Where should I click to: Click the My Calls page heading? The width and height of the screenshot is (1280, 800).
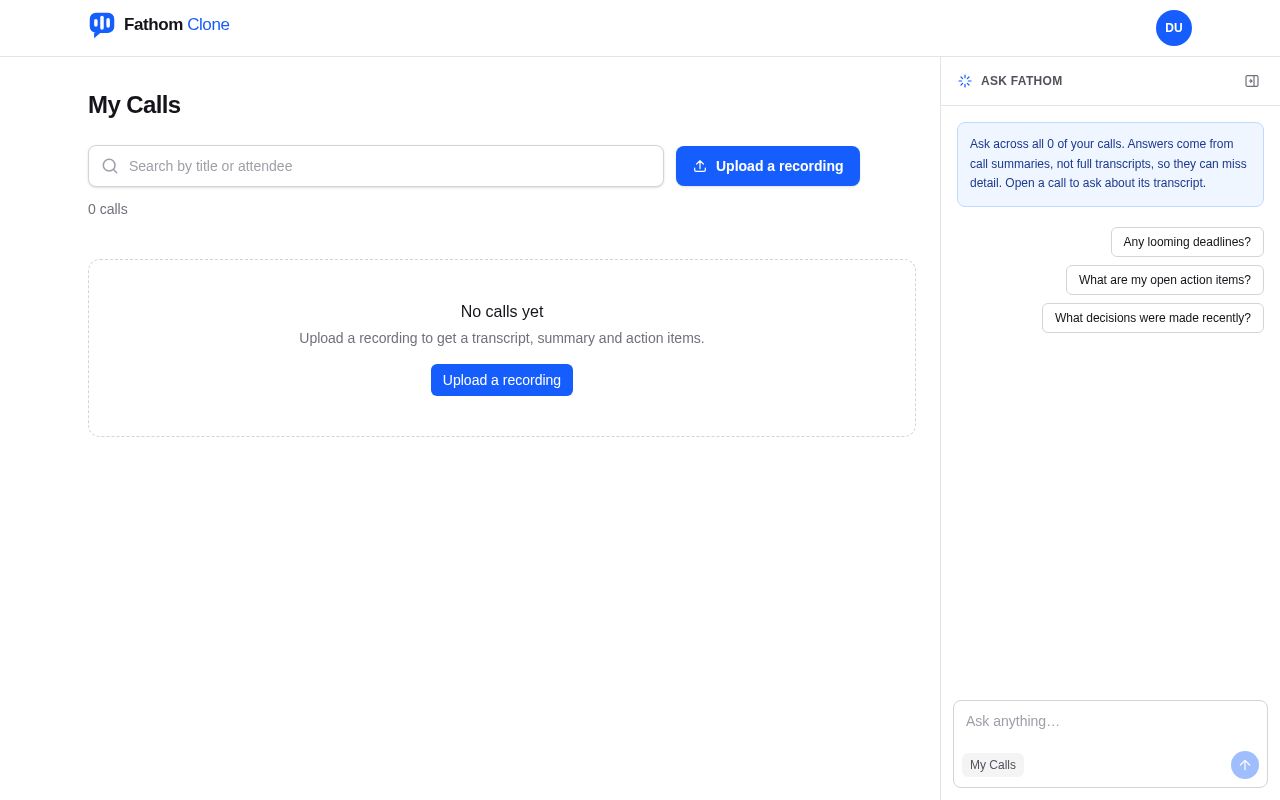tap(134, 105)
